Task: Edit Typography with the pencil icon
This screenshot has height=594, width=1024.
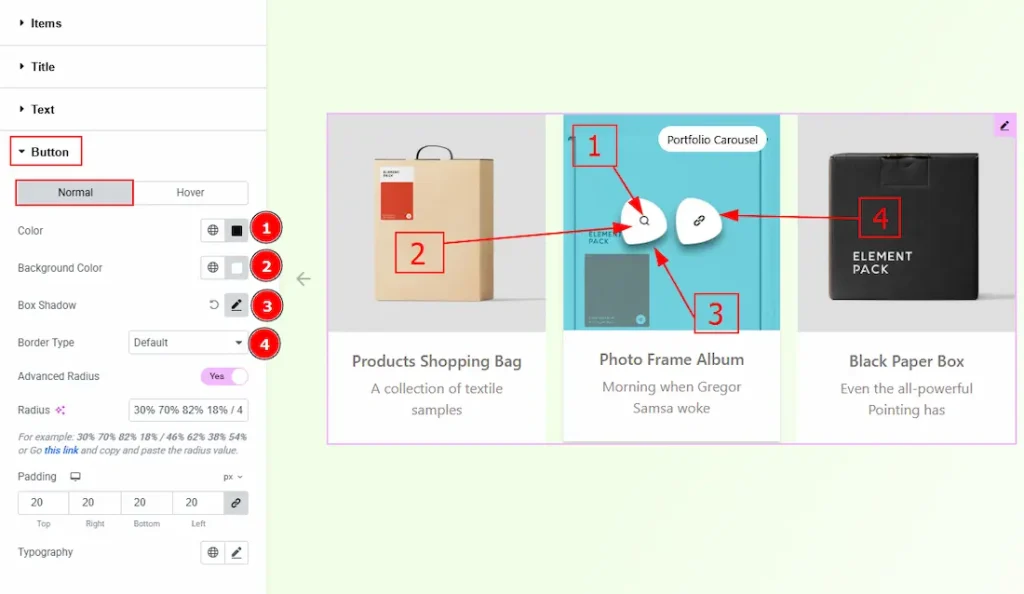Action: (236, 552)
